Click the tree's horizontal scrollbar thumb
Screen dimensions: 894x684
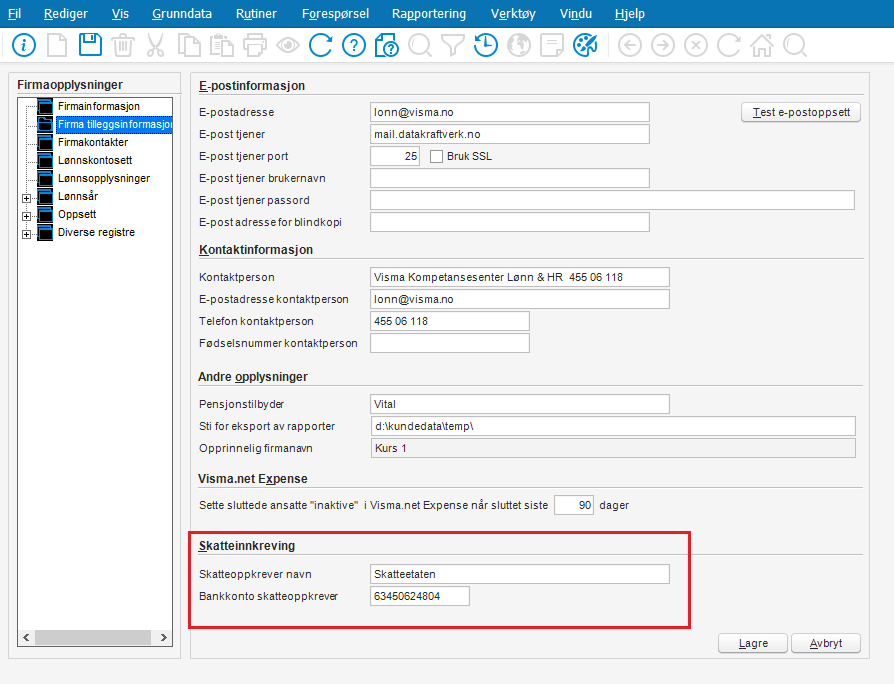click(x=93, y=637)
